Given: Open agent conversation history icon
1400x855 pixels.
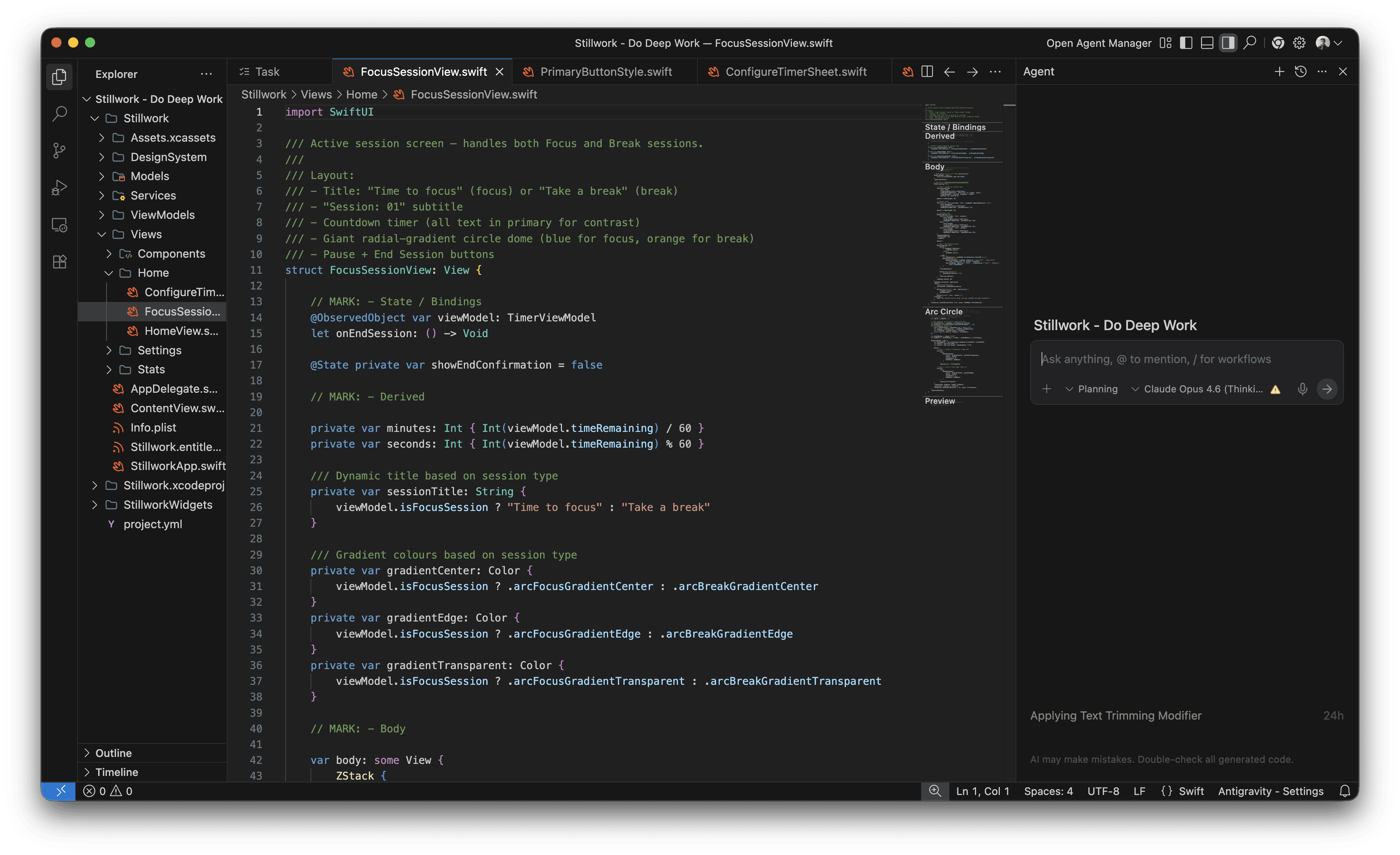Looking at the screenshot, I should click(1300, 72).
